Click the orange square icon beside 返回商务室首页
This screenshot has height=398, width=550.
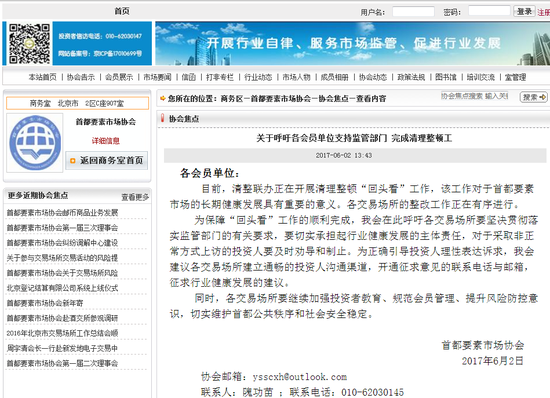pos(73,161)
